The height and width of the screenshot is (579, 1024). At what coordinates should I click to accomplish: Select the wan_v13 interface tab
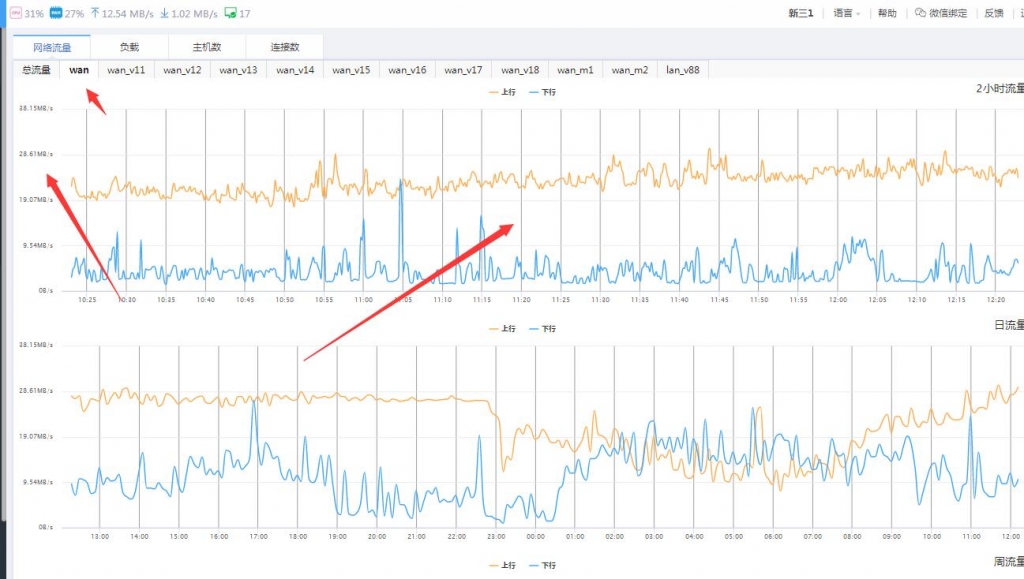coord(238,70)
